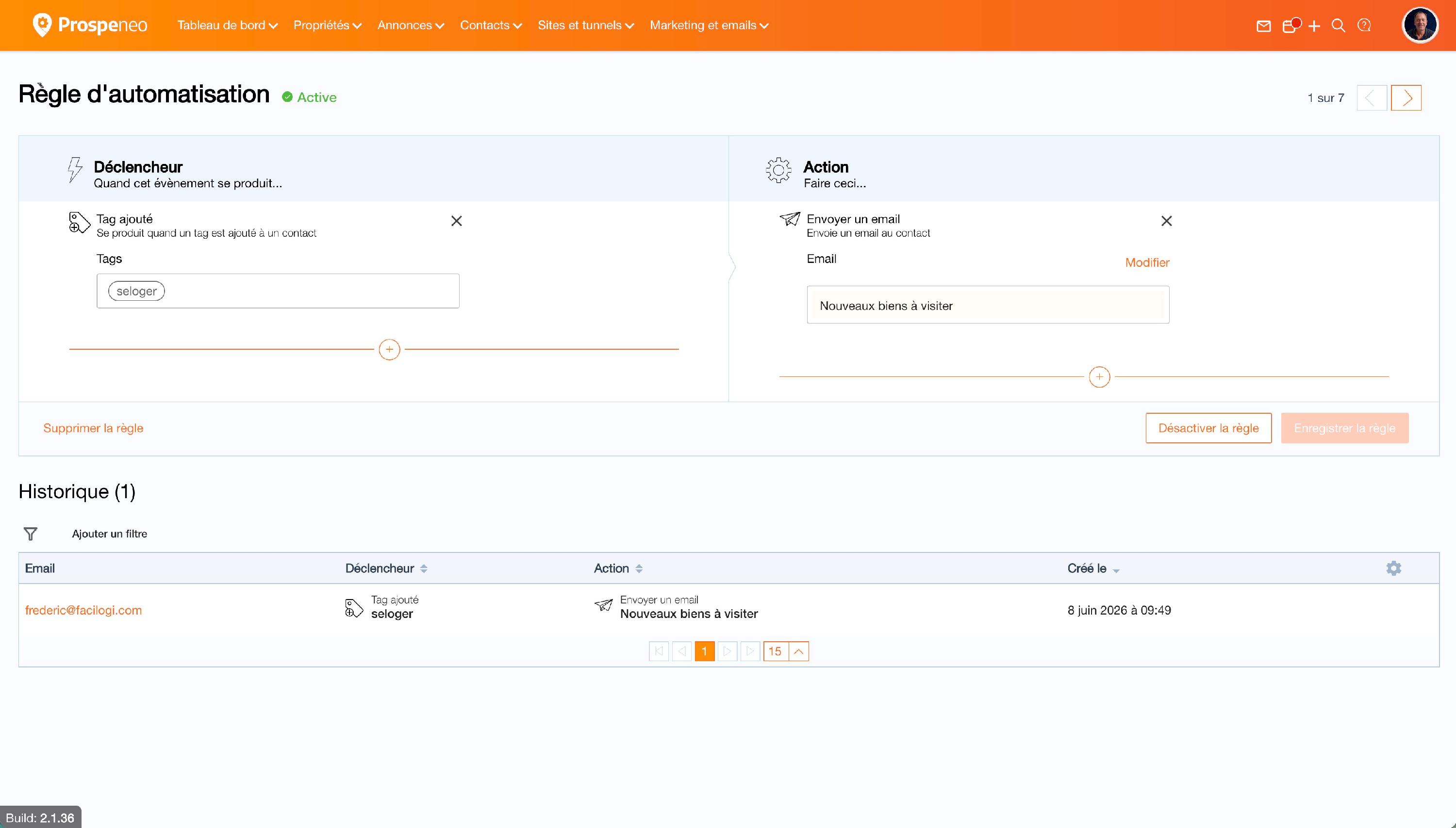The width and height of the screenshot is (1456, 828).
Task: Go to next automation rule arrow
Action: [x=1406, y=98]
